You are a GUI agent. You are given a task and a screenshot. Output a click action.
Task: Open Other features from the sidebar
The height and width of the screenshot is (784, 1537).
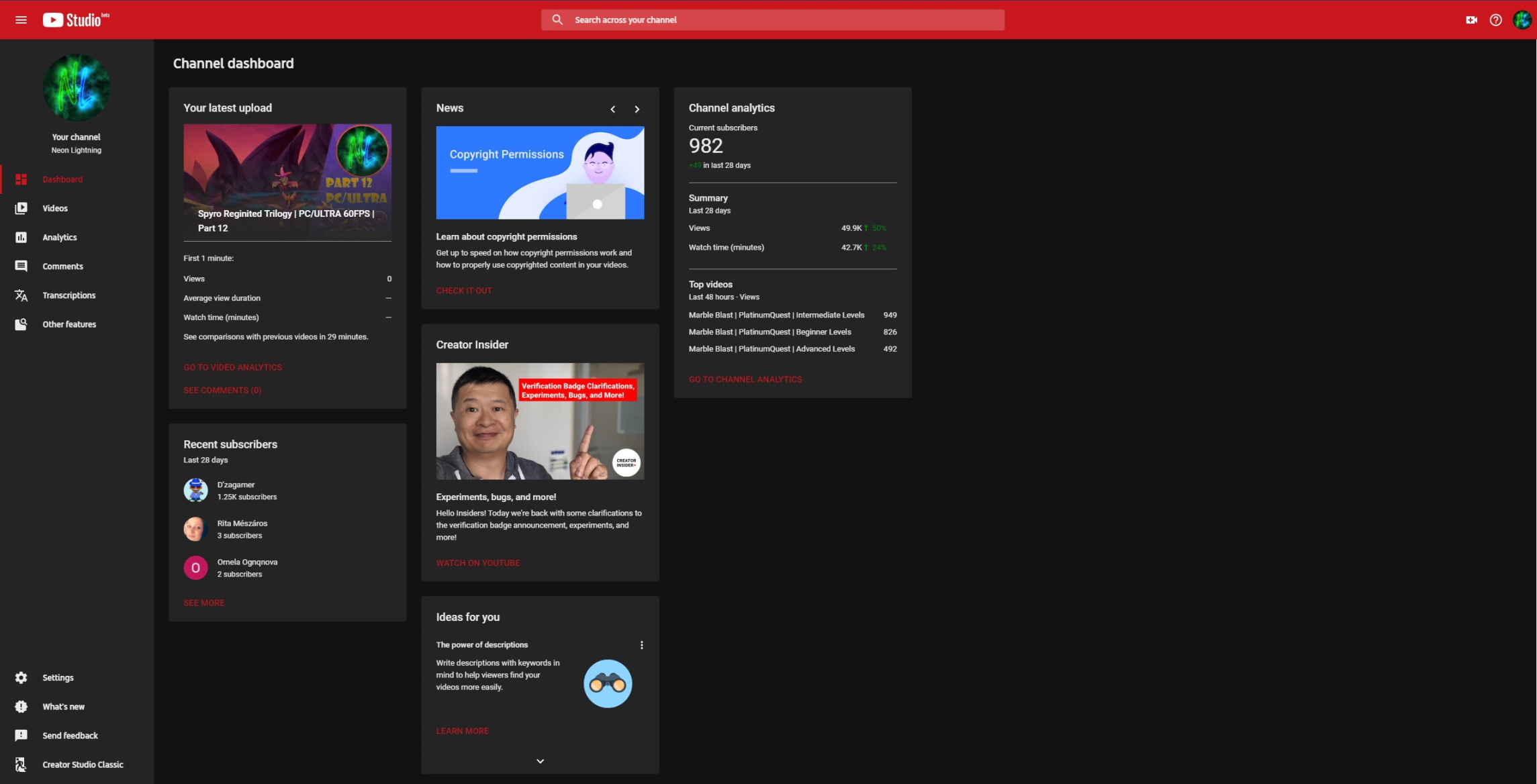pos(21,324)
